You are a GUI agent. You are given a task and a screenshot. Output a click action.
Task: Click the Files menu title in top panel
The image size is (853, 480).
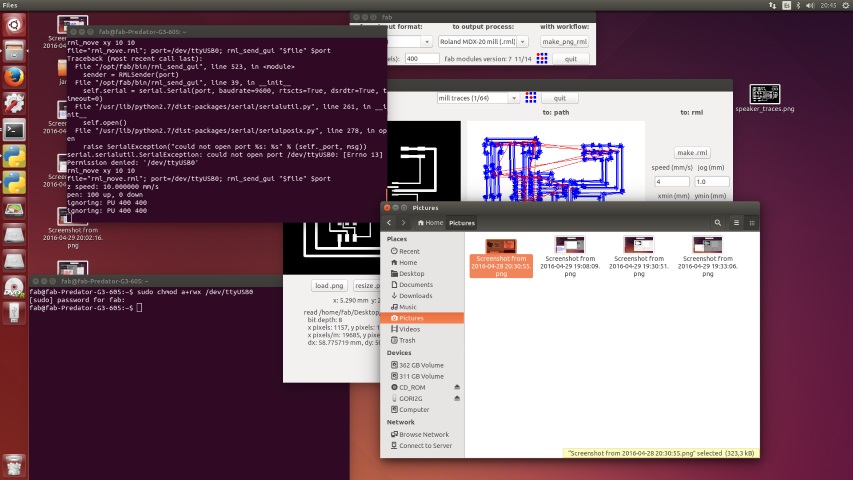[10, 5]
